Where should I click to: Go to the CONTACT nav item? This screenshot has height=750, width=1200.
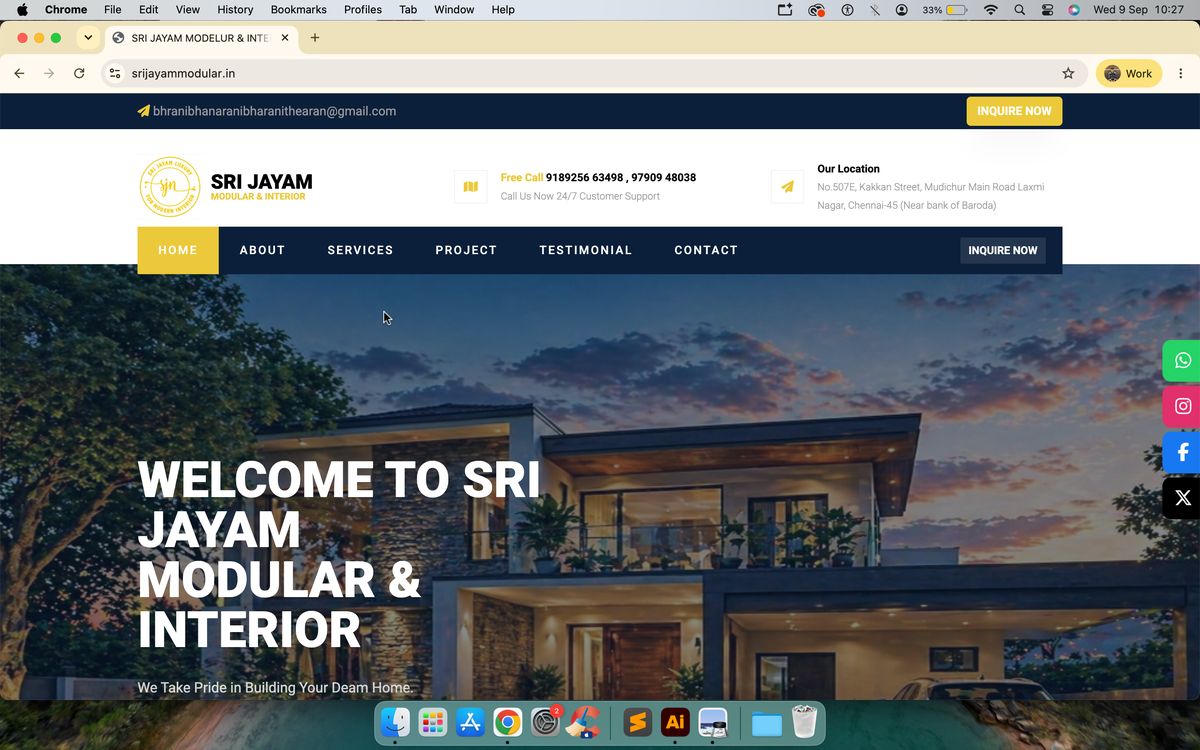coord(706,250)
